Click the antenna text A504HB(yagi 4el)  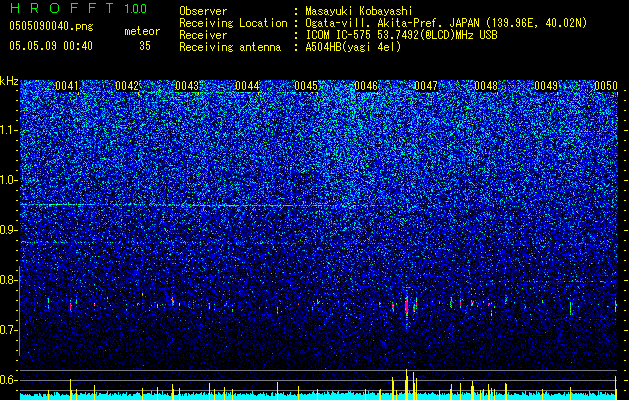coord(353,47)
